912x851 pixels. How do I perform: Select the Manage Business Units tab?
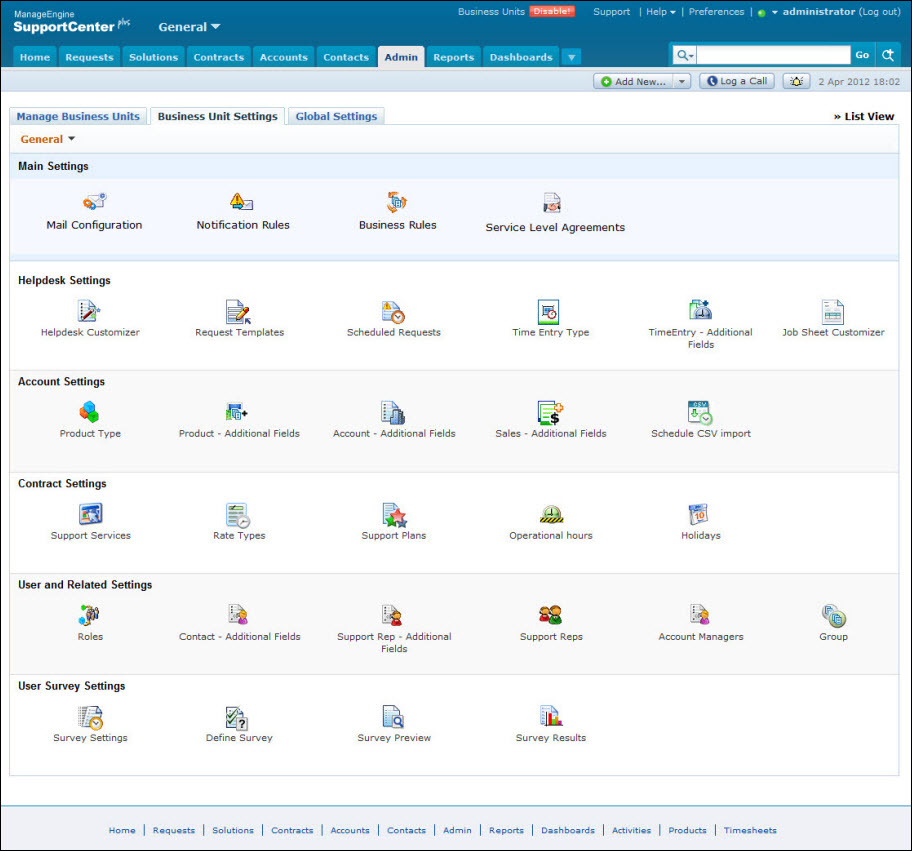[79, 116]
